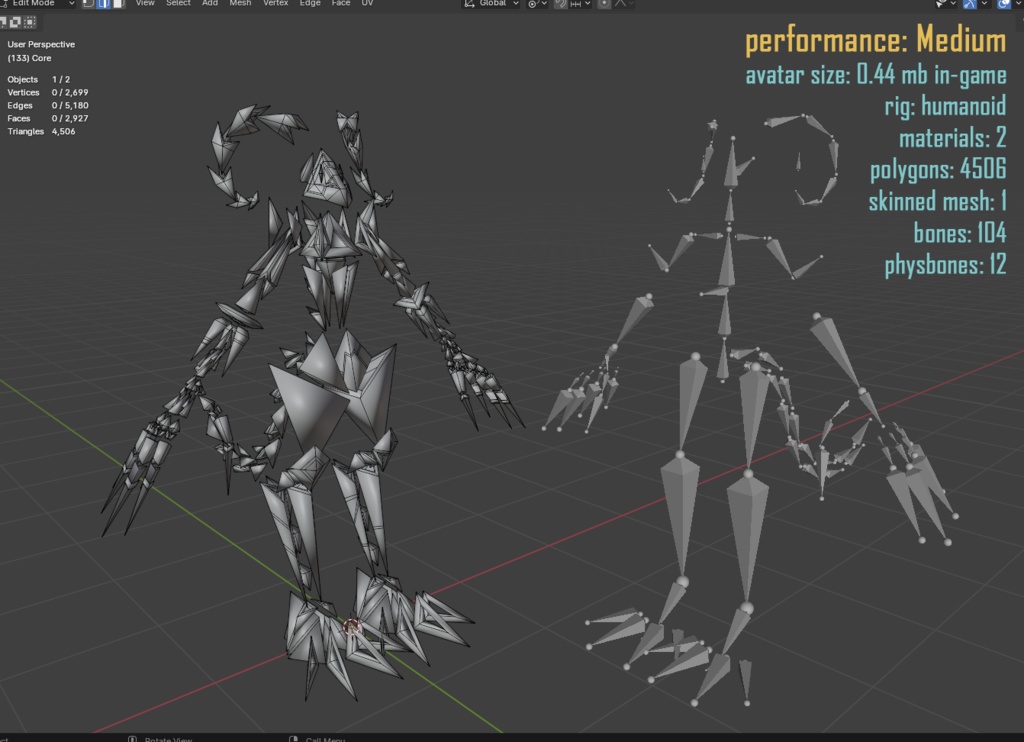Click the Call Menu icon in status bar

(292, 740)
